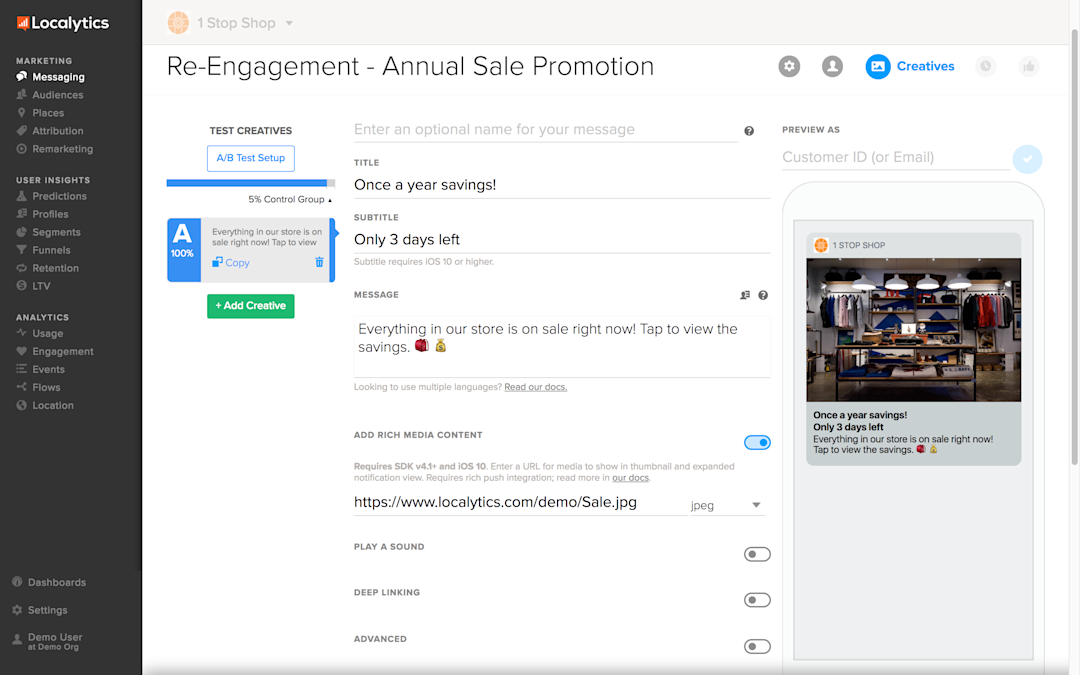
Task: Open the jpeg media type dropdown
Action: tap(727, 505)
